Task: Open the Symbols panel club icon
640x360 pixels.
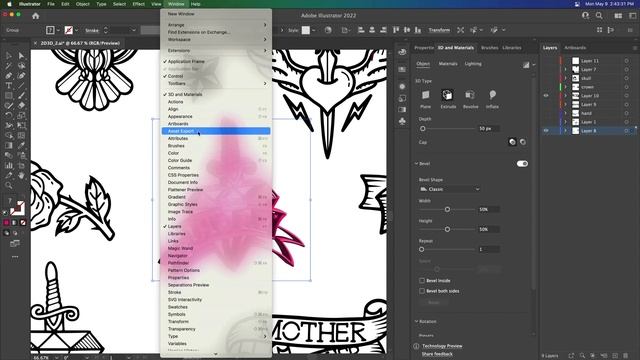Action: click(x=402, y=121)
